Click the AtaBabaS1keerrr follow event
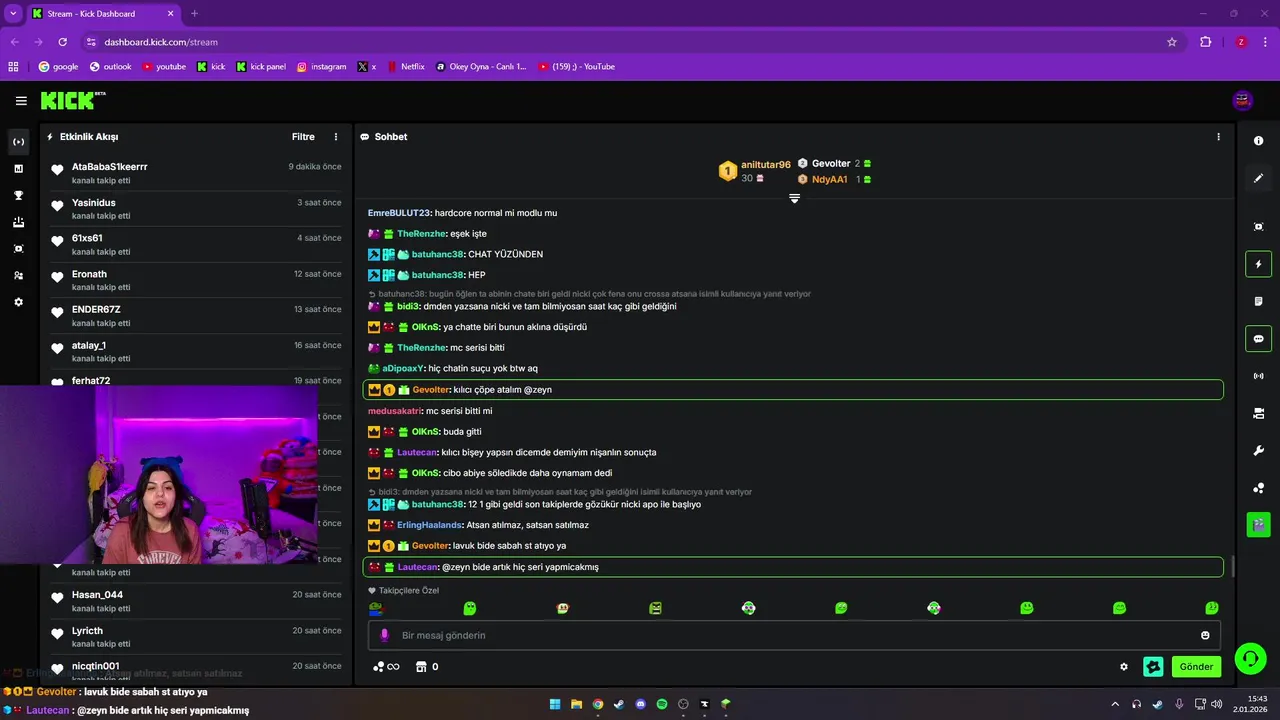Viewport: 1280px width, 720px height. coord(197,173)
